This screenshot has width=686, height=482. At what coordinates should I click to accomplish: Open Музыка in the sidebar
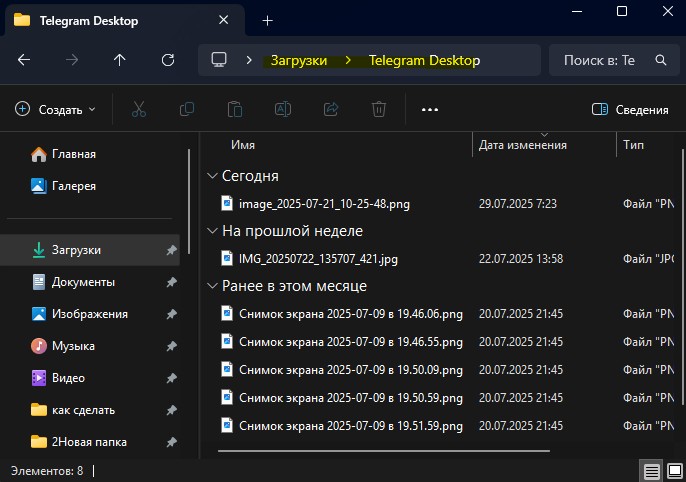pyautogui.click(x=90, y=346)
